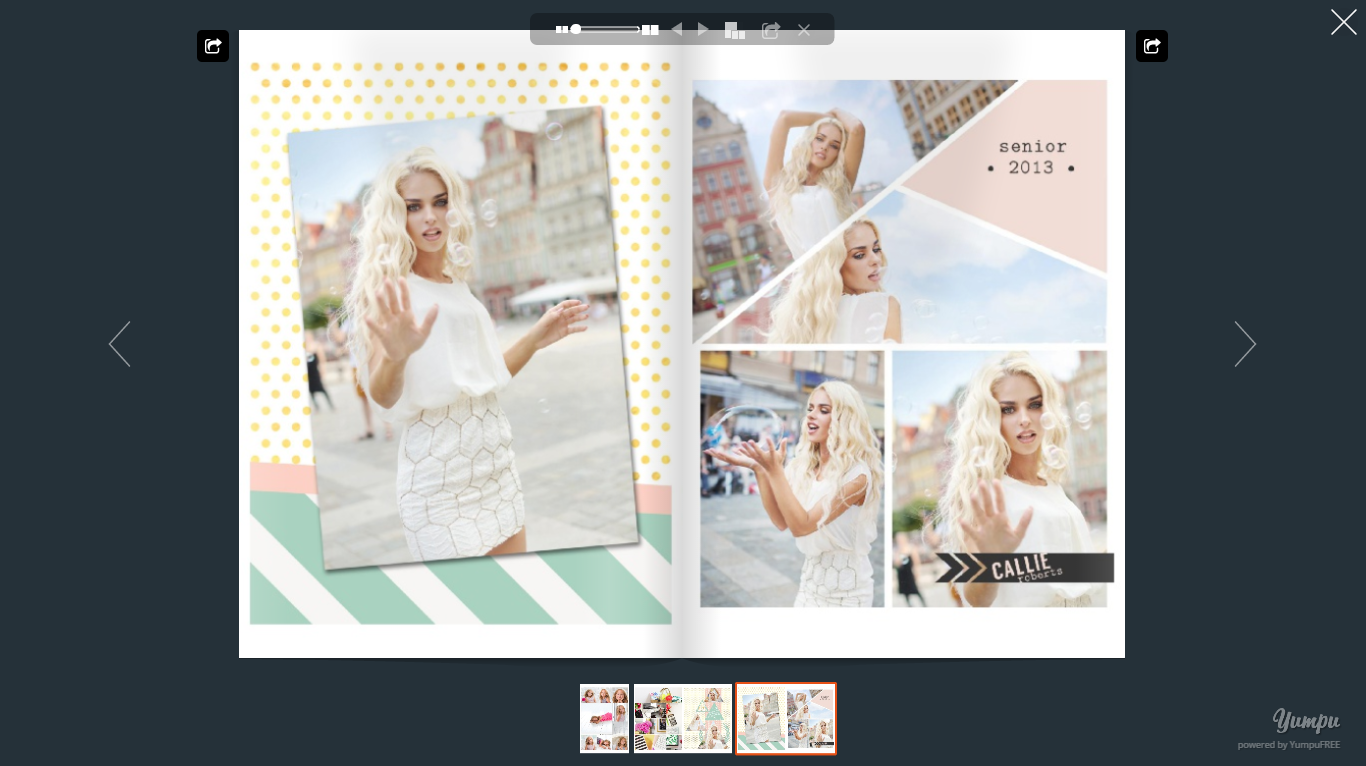Open the page thumbnail overview icon
The height and width of the screenshot is (766, 1366).
tap(734, 30)
